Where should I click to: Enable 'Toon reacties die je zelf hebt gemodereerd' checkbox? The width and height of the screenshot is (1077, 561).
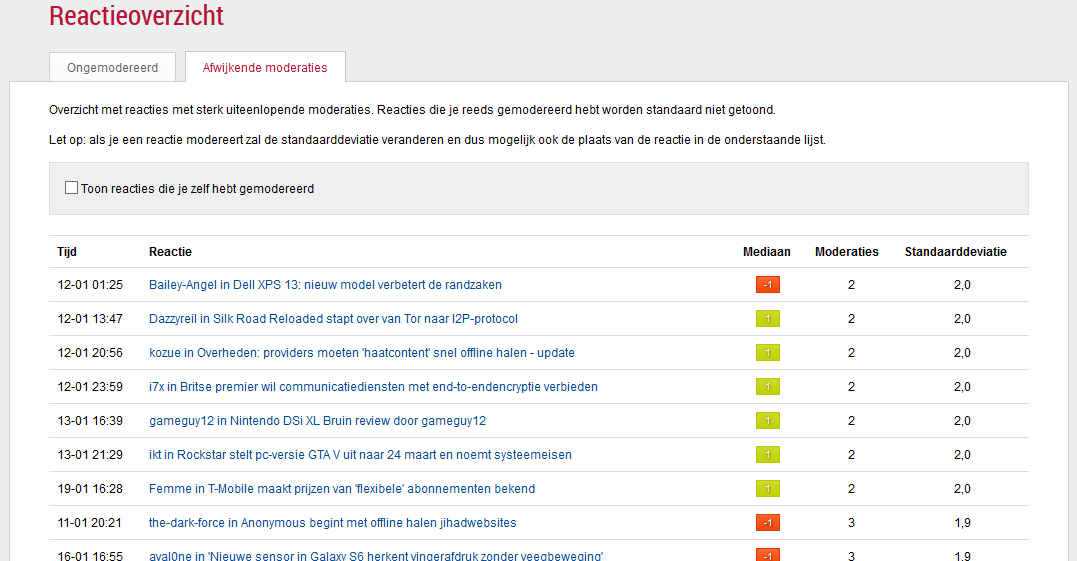pos(71,188)
